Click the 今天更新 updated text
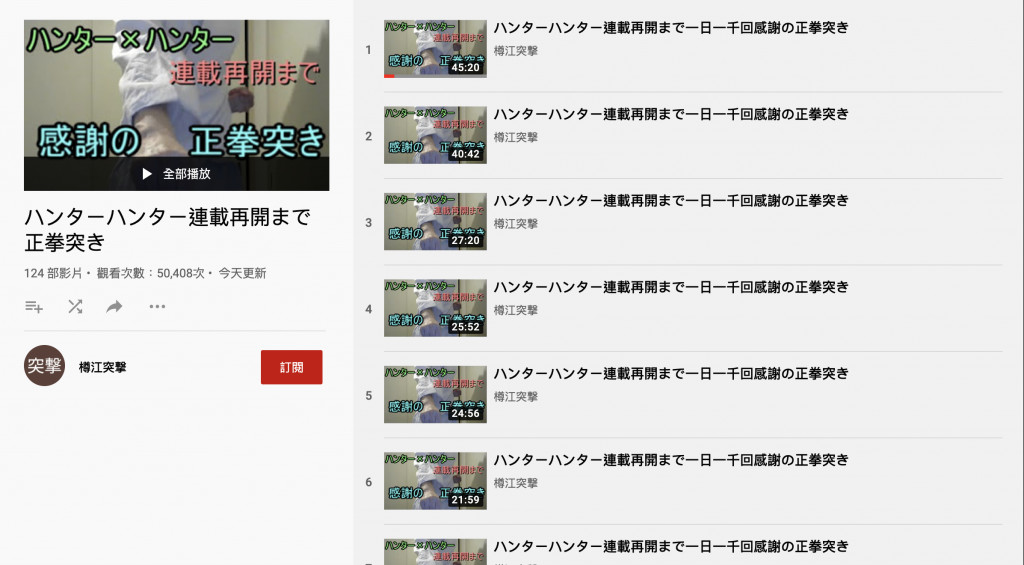This screenshot has width=1024, height=565. pyautogui.click(x=242, y=273)
